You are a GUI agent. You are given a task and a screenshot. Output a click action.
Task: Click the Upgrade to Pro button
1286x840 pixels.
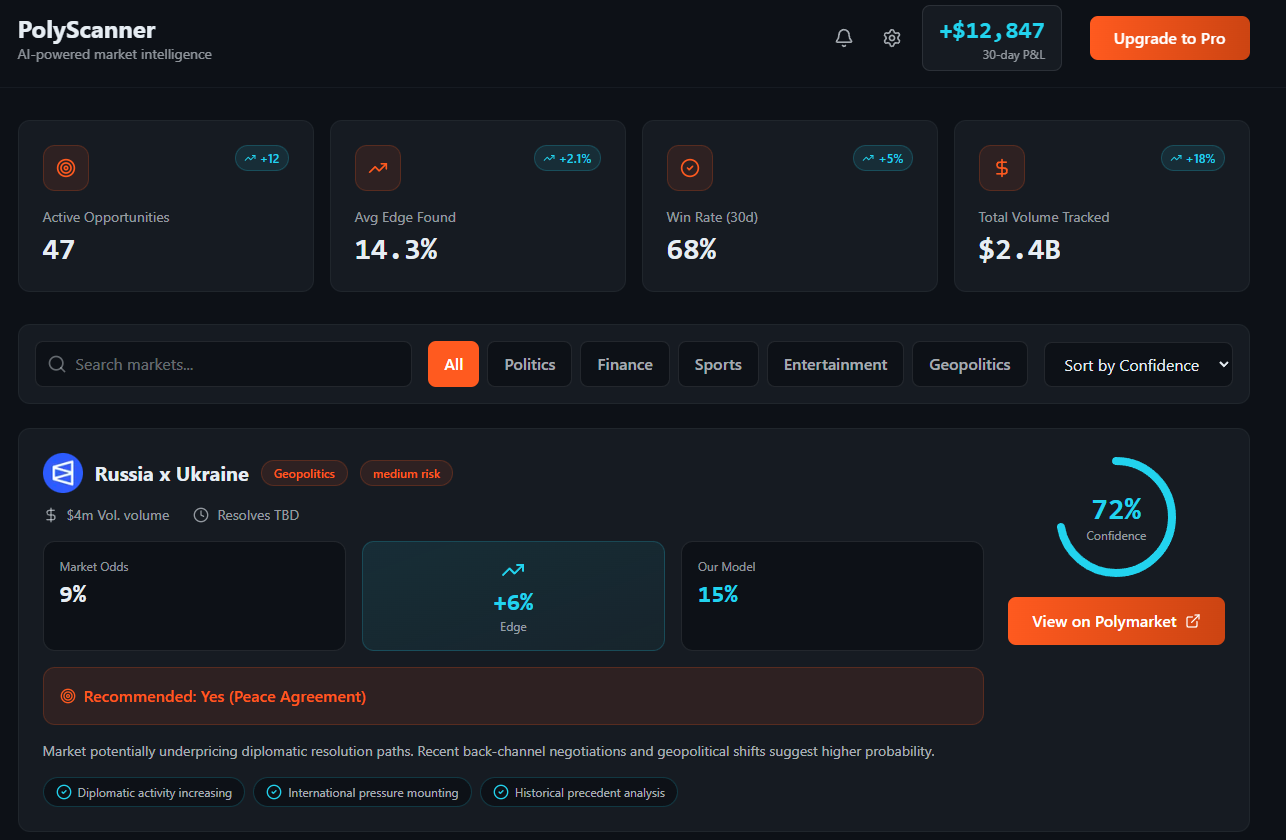tap(1169, 37)
